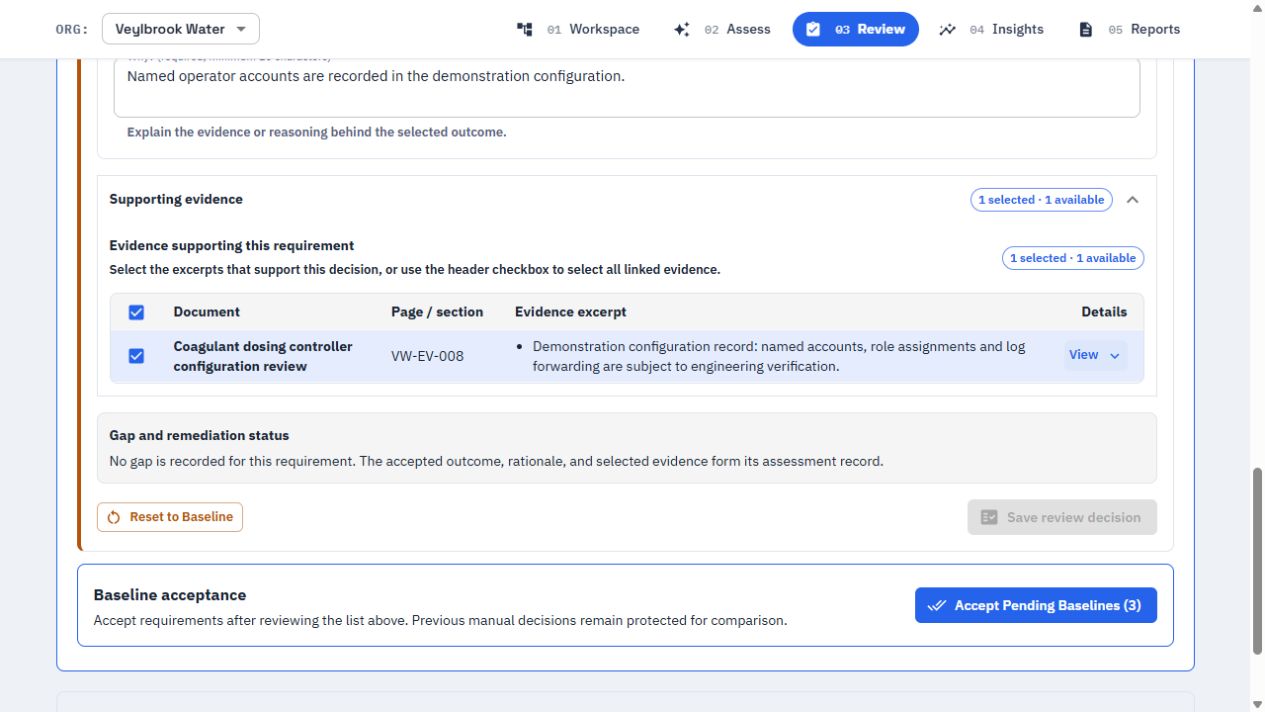Click the 'Evidence supporting this requirement' subheading

[232, 246]
